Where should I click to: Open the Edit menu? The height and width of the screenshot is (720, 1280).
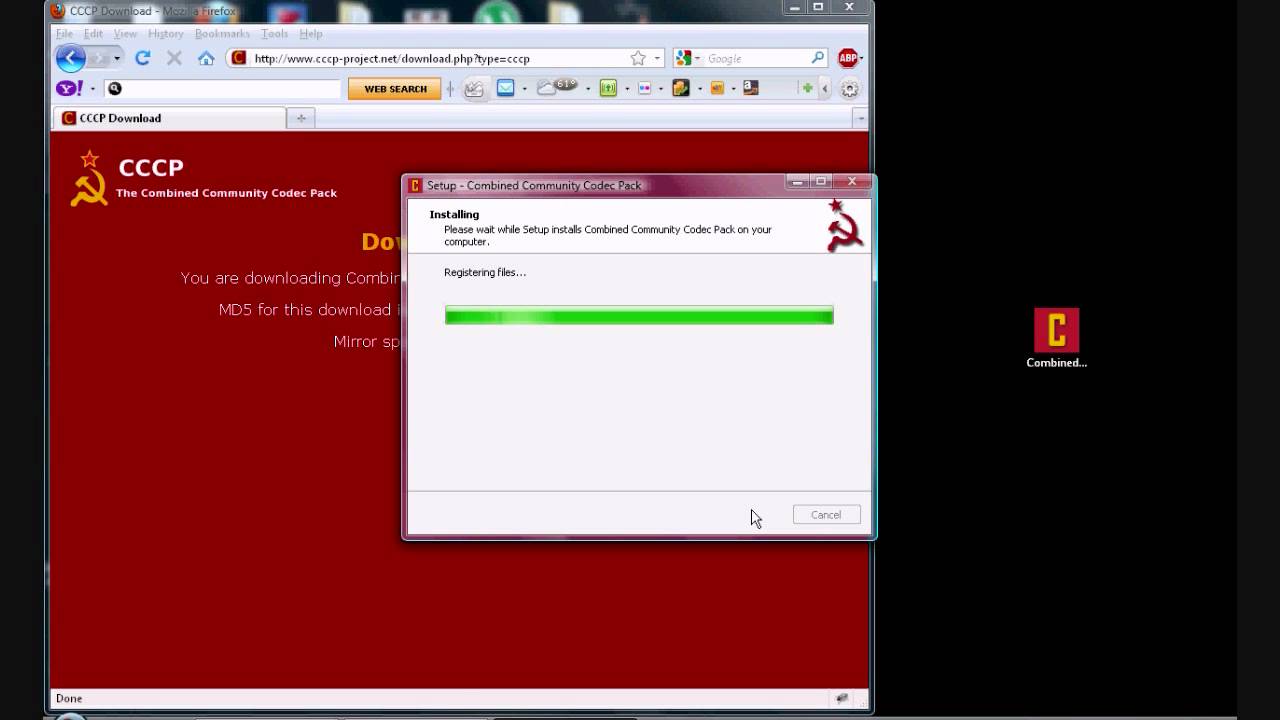(x=93, y=33)
